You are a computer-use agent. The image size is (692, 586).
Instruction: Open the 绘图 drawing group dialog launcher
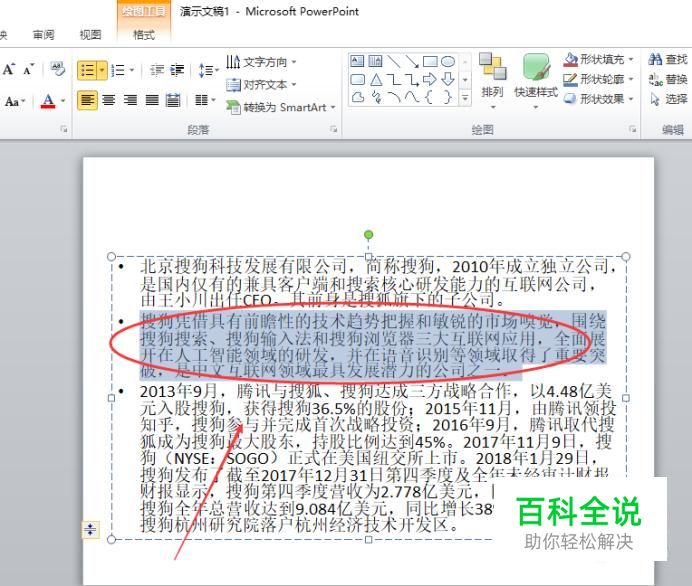[632, 129]
